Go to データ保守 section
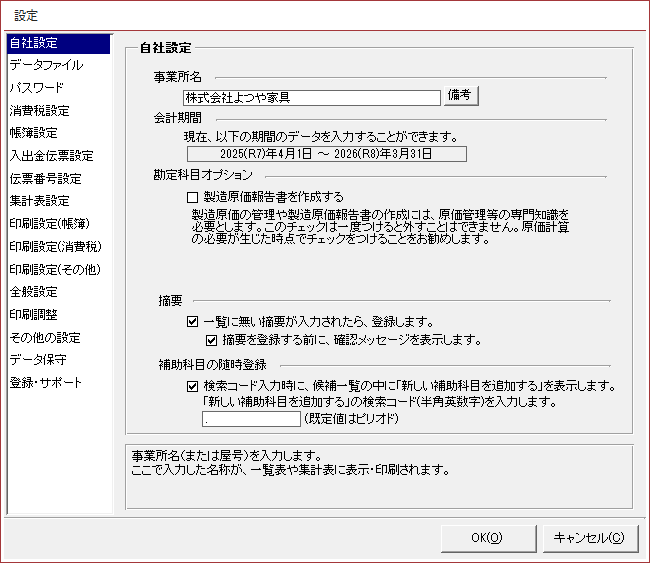Screen dimensions: 650x563 [39, 360]
